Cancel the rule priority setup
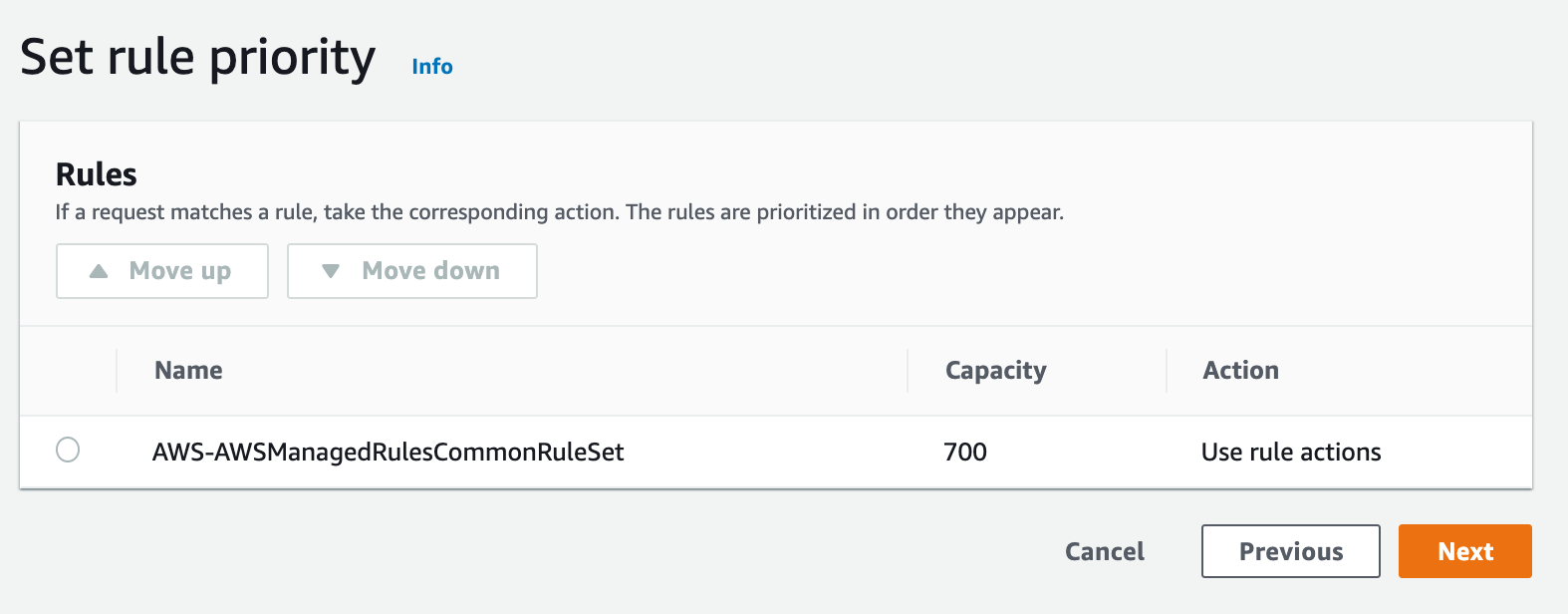The height and width of the screenshot is (614, 1568). (1105, 551)
